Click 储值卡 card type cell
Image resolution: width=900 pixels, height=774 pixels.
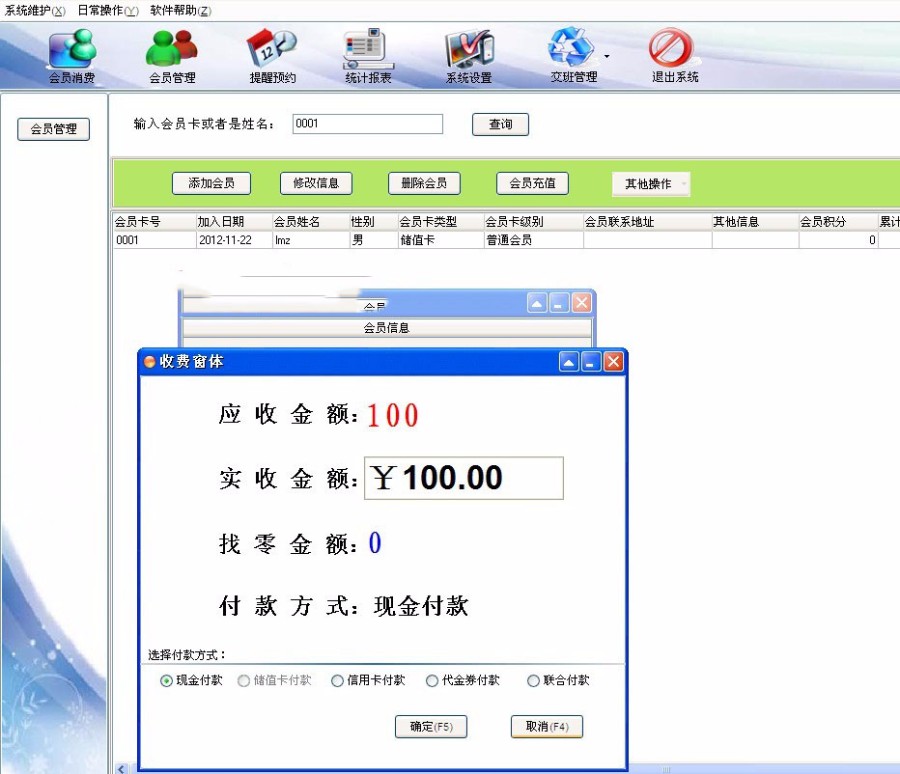[x=440, y=240]
